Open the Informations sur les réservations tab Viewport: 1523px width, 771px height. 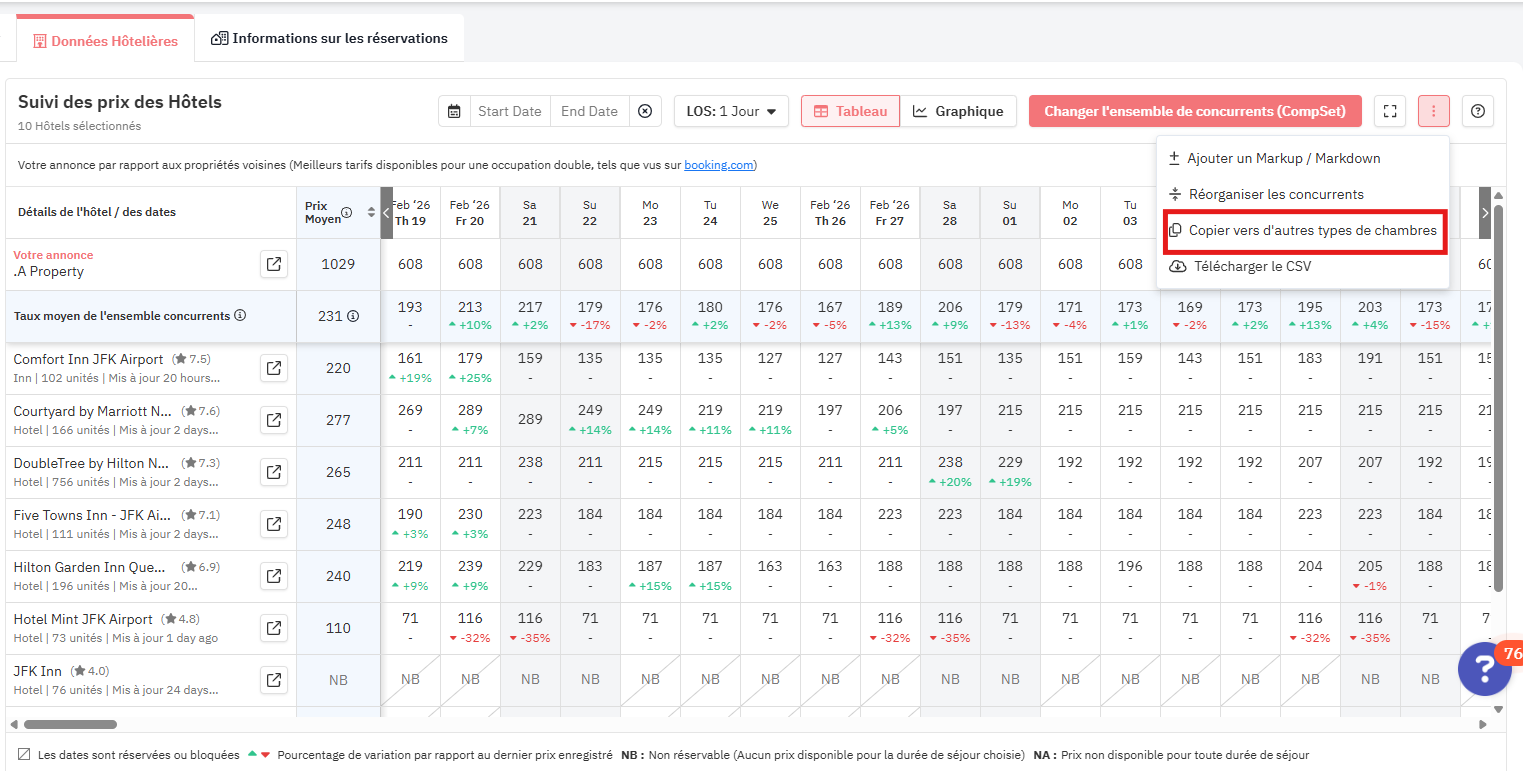click(x=329, y=39)
